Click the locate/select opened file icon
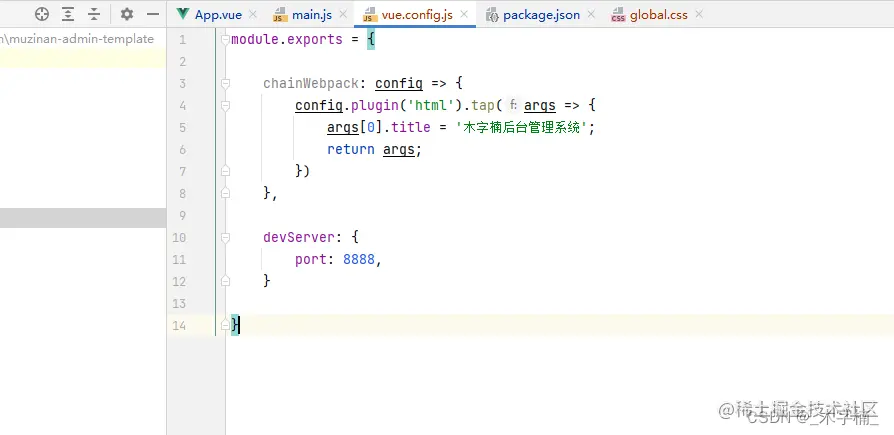894x435 pixels. click(x=42, y=14)
